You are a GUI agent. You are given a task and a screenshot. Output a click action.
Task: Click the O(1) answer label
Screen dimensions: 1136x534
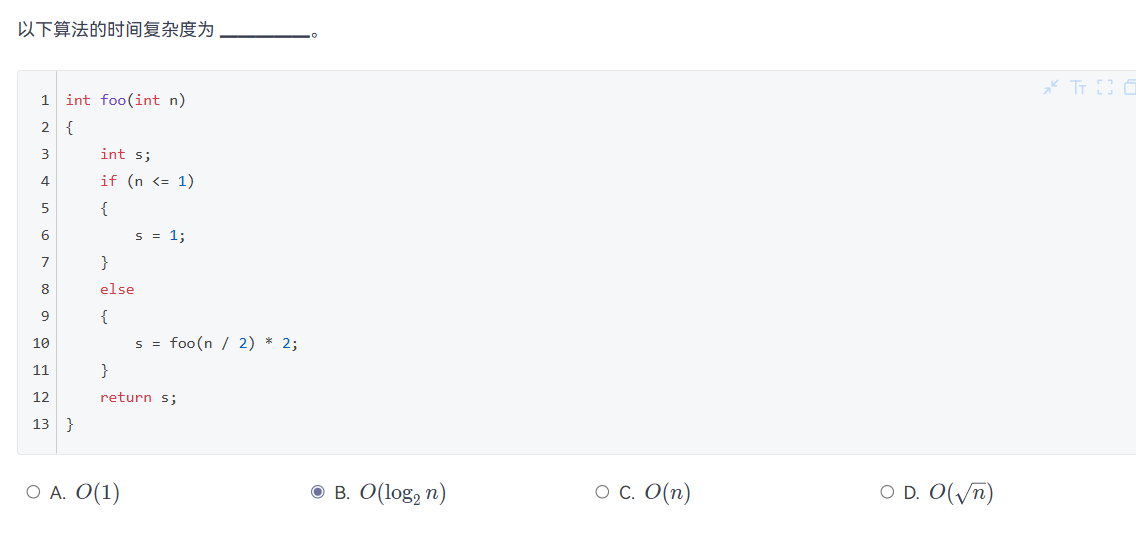pyautogui.click(x=98, y=493)
